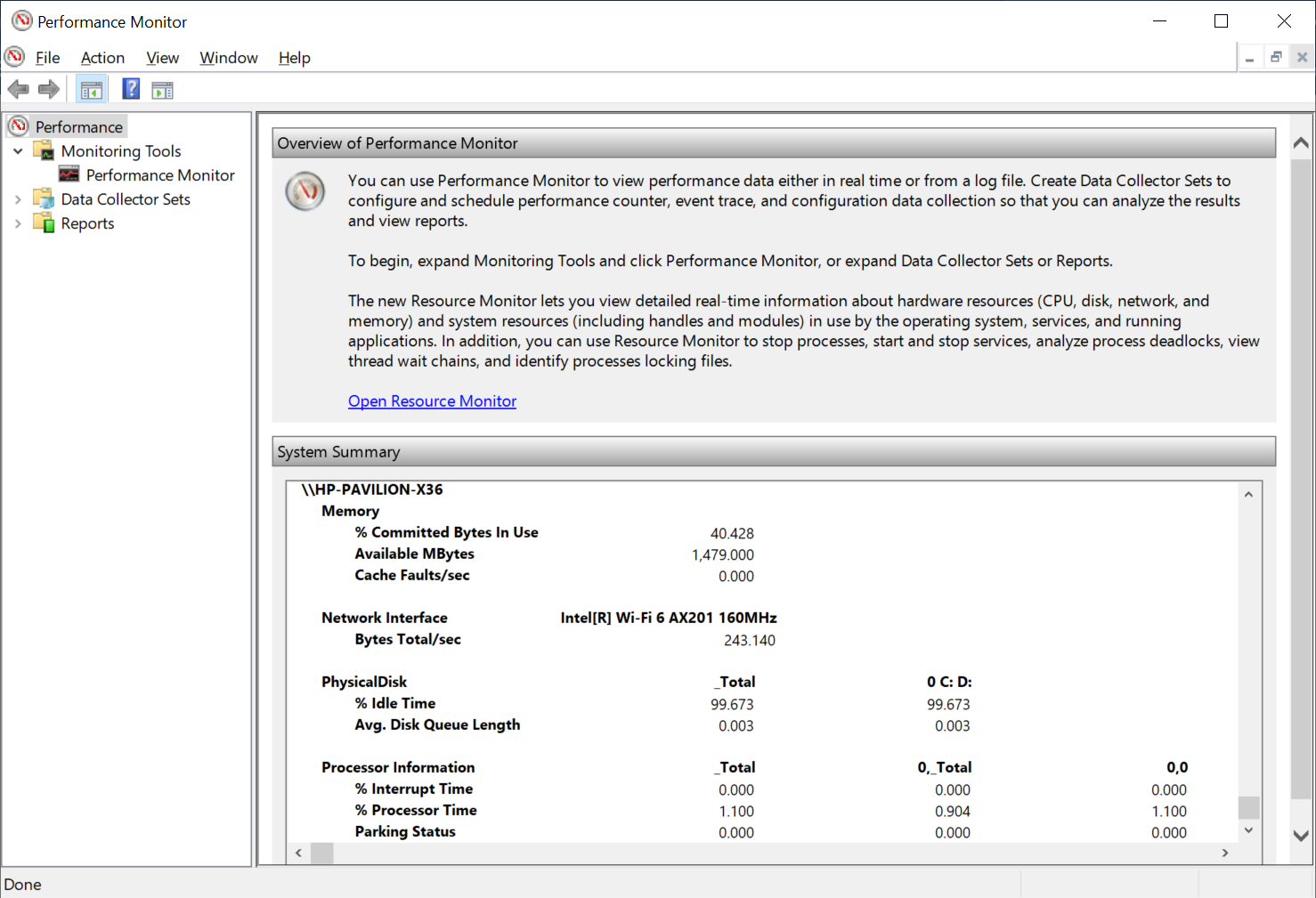Click the Parking Status label

405,831
